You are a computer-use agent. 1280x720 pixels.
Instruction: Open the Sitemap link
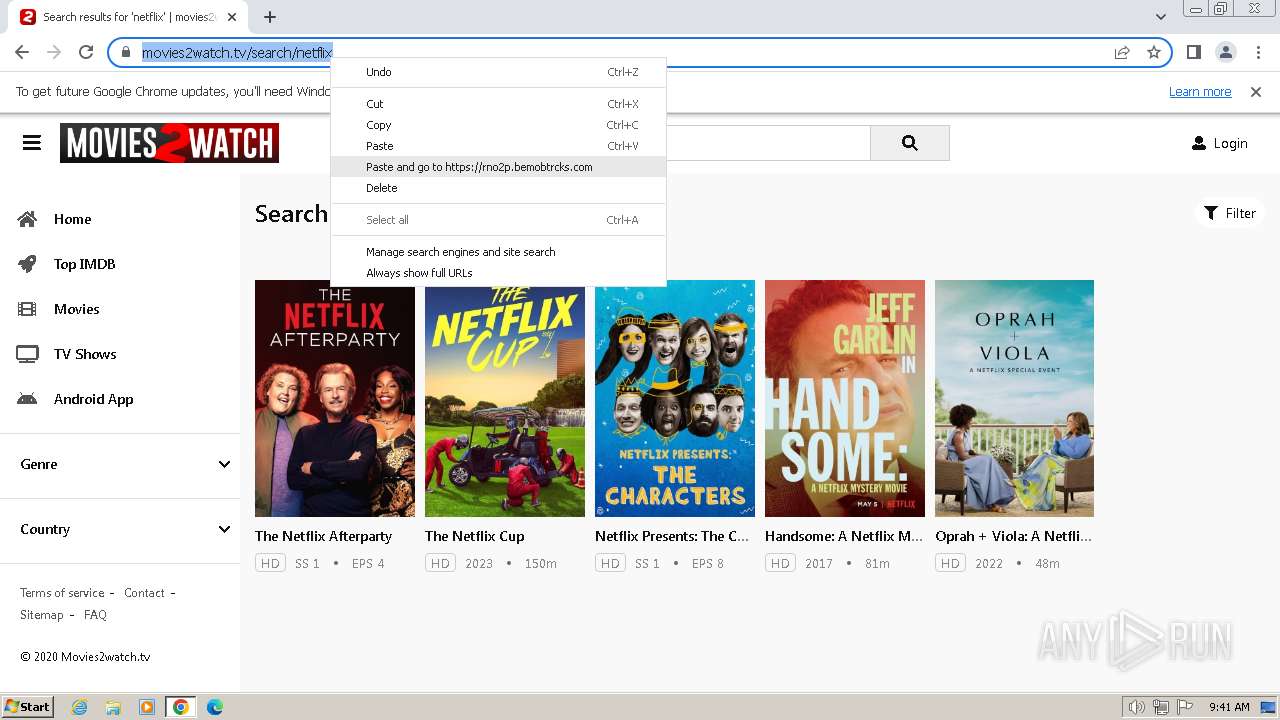41,615
